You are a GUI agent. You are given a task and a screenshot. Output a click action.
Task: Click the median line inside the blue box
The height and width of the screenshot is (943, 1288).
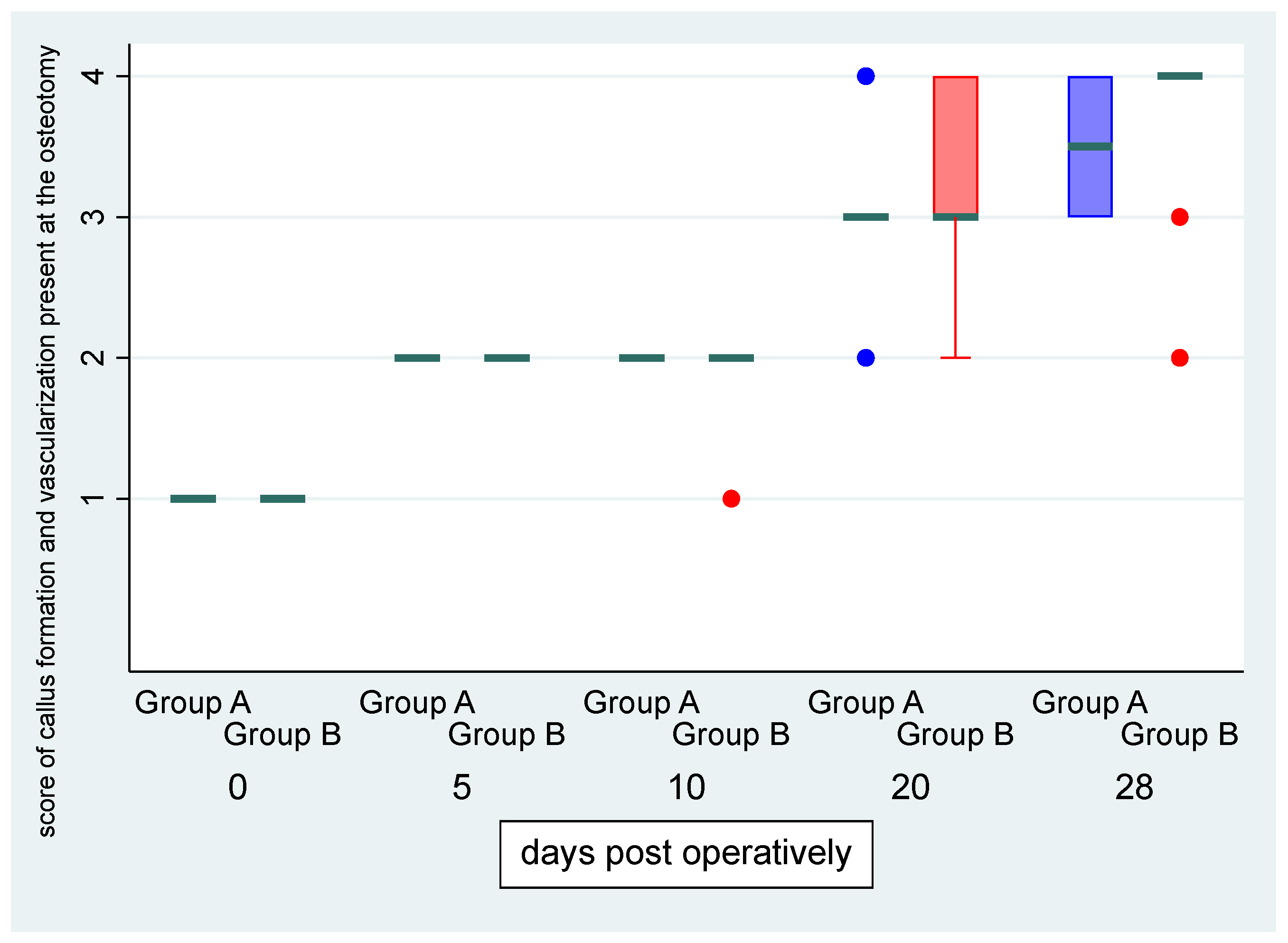coord(1090,147)
